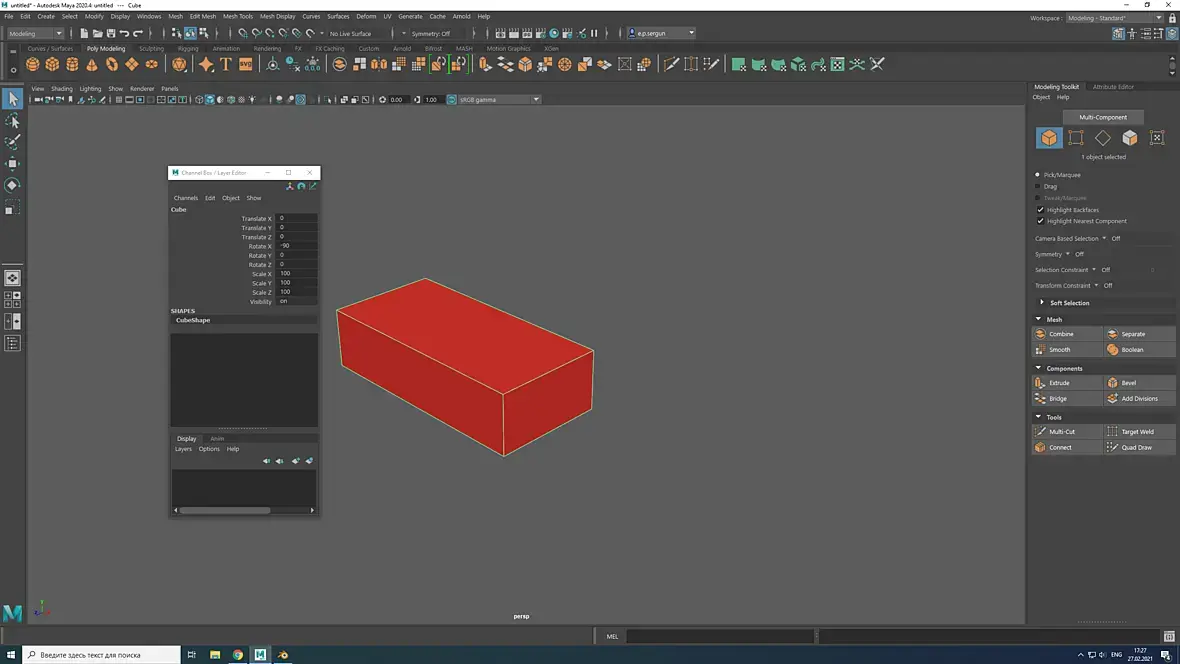The height and width of the screenshot is (664, 1180).
Task: Click the Multi-Component button
Action: point(1102,117)
